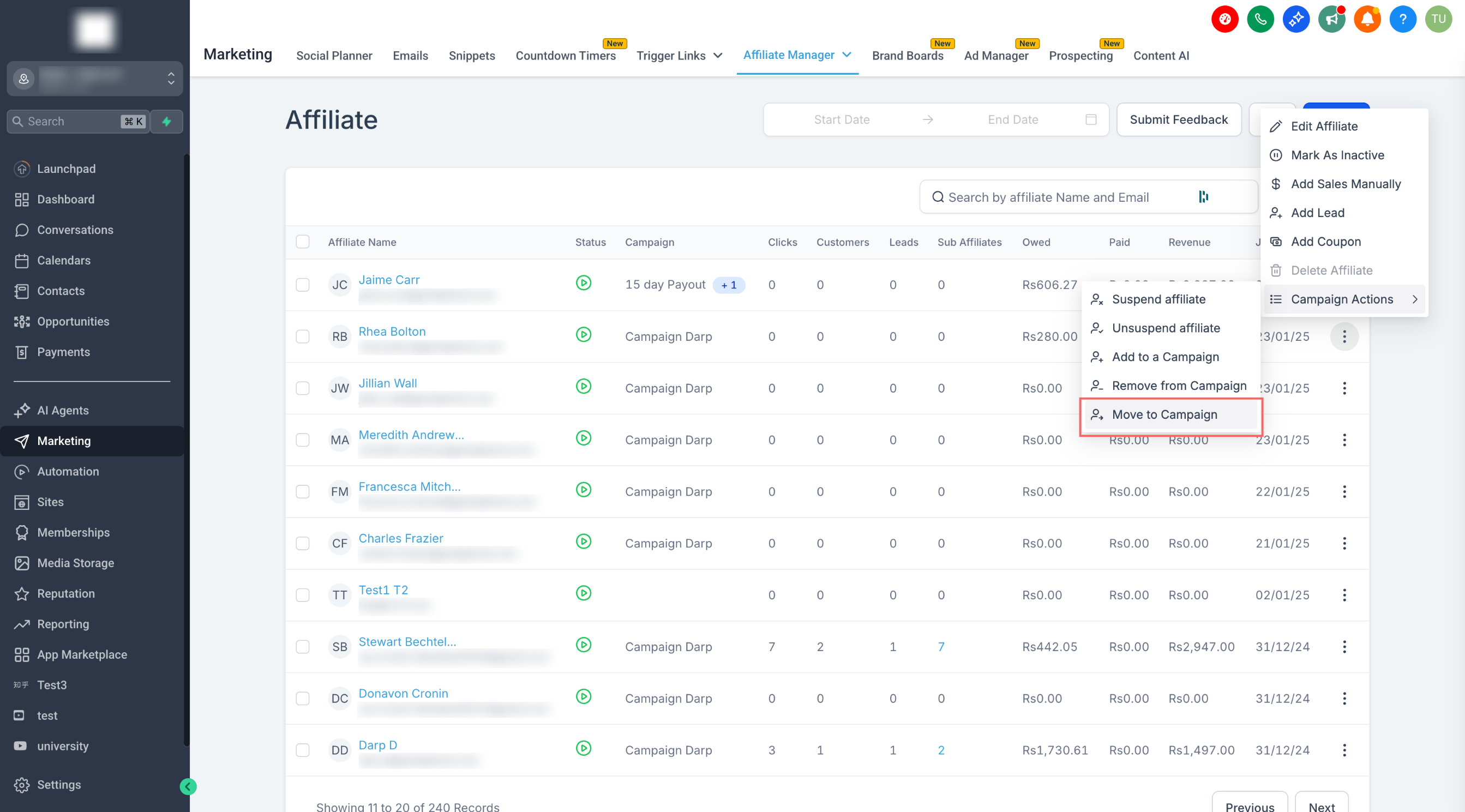Open three-dot menu for Charles Frazier row
Image resolution: width=1465 pixels, height=812 pixels.
click(x=1344, y=543)
